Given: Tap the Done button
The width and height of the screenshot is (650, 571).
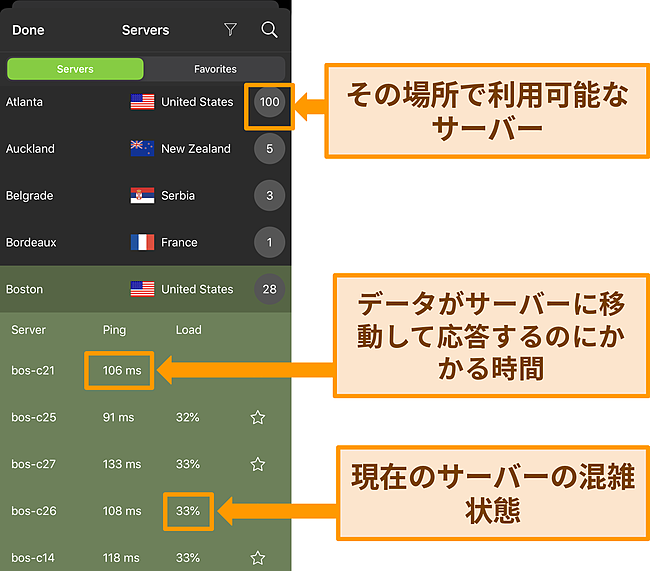Looking at the screenshot, I should coord(28,30).
